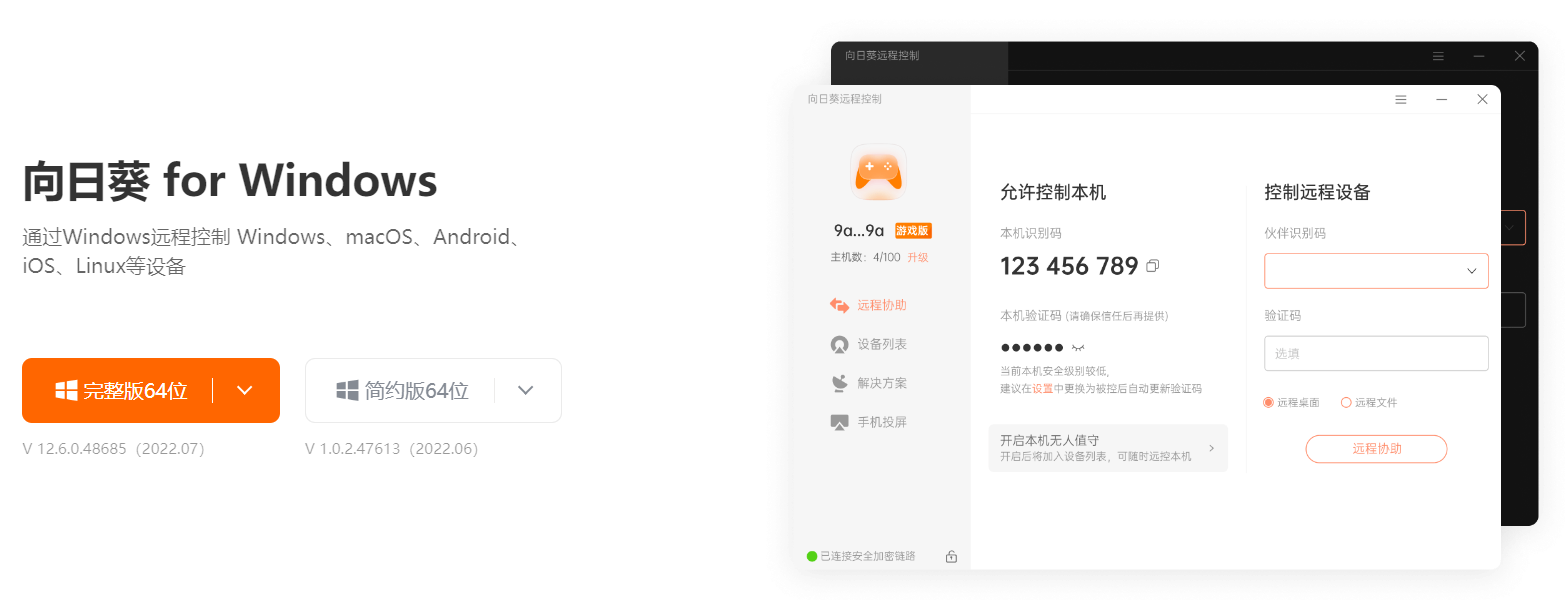This screenshot has height=600, width=1565.
Task: Click the 升级 upgrade link
Action: pyautogui.click(x=918, y=257)
